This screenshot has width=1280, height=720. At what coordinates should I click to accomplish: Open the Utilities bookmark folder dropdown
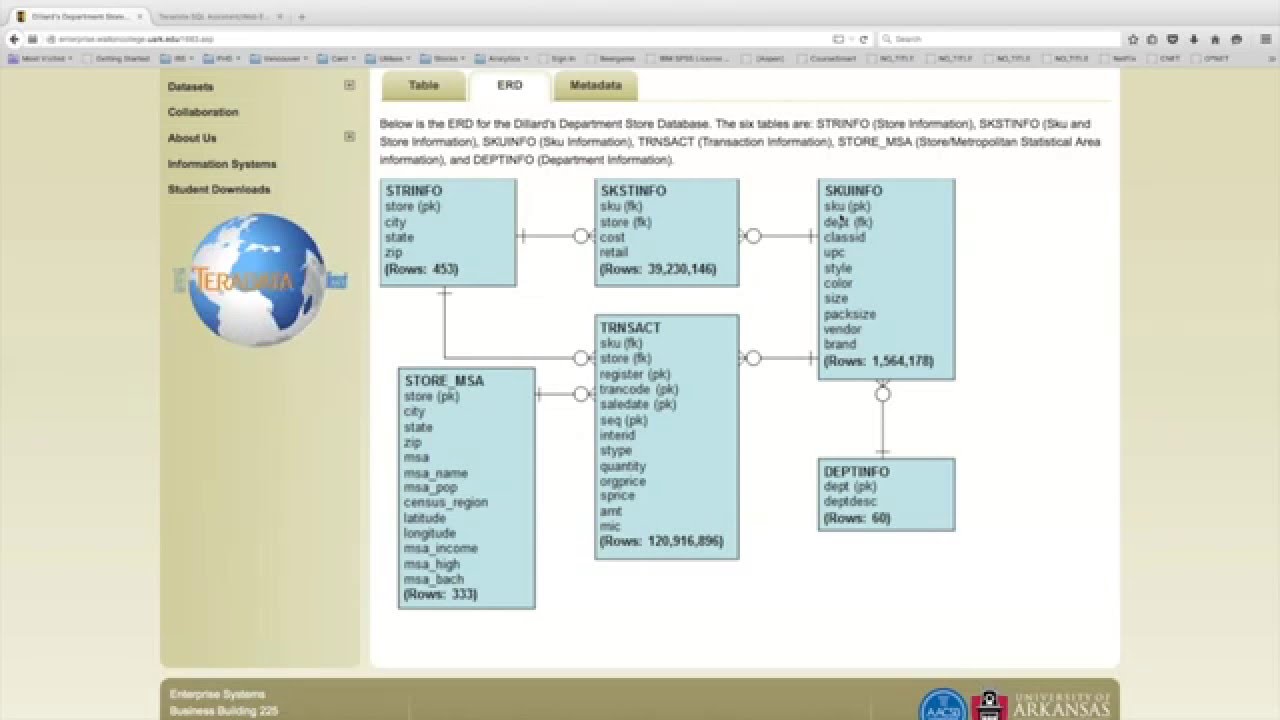coord(387,59)
